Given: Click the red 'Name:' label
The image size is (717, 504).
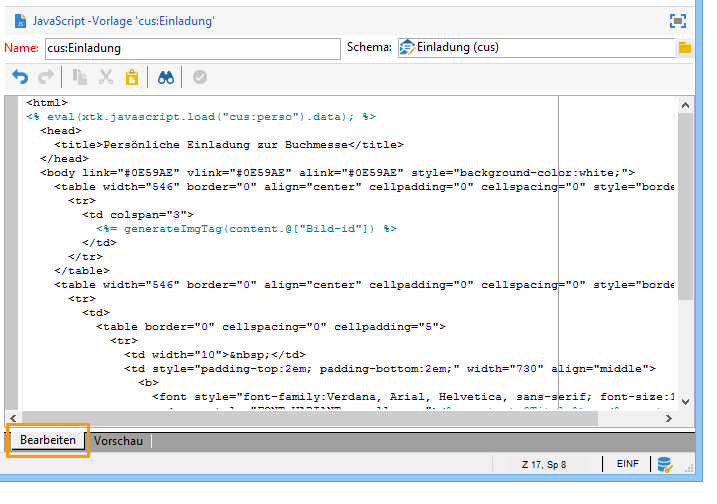Looking at the screenshot, I should [21, 48].
